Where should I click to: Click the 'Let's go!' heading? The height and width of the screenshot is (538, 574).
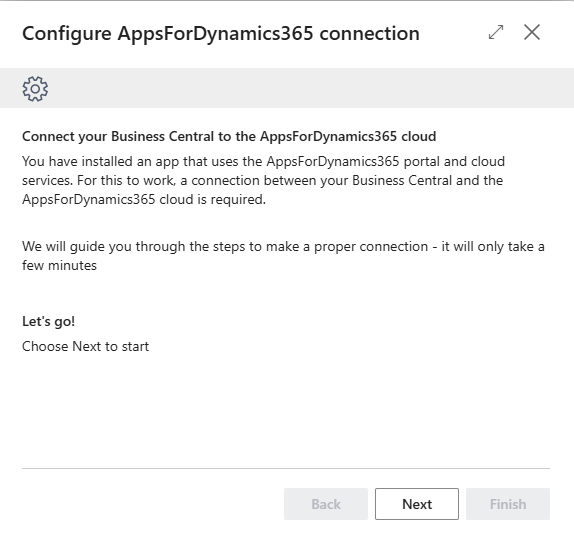[x=48, y=321]
